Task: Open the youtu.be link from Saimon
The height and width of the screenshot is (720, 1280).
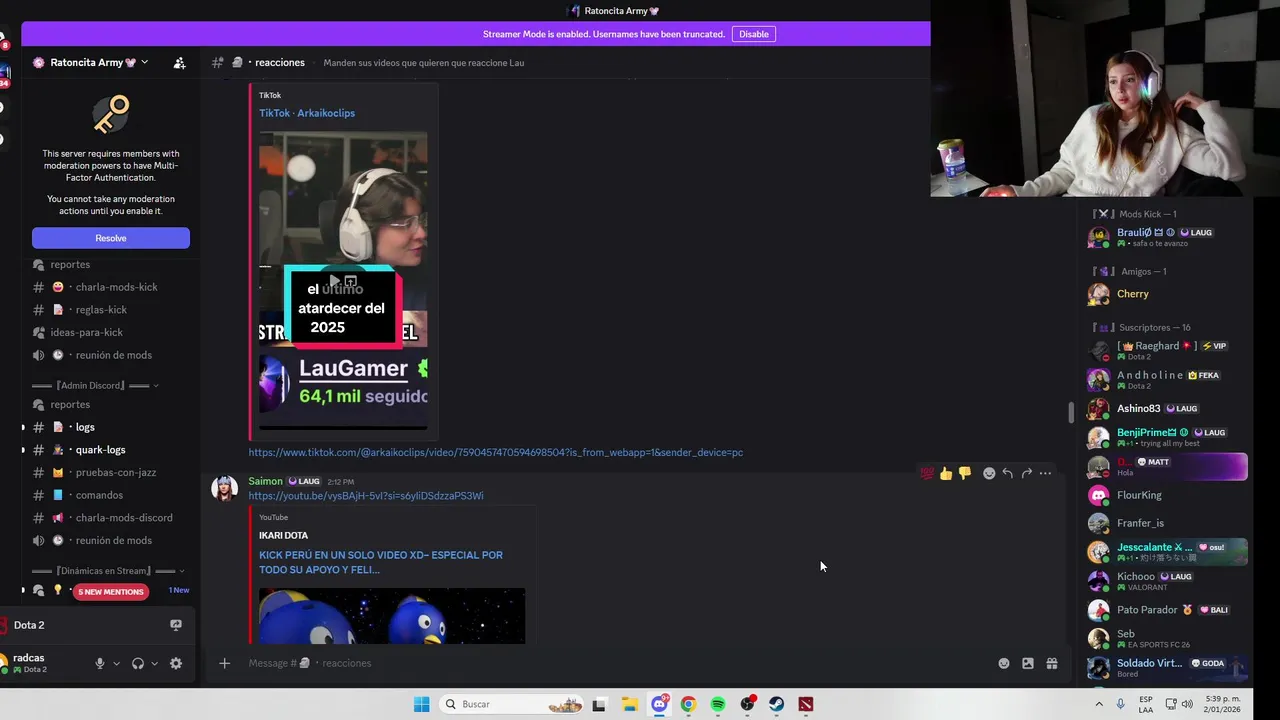Action: [x=366, y=496]
